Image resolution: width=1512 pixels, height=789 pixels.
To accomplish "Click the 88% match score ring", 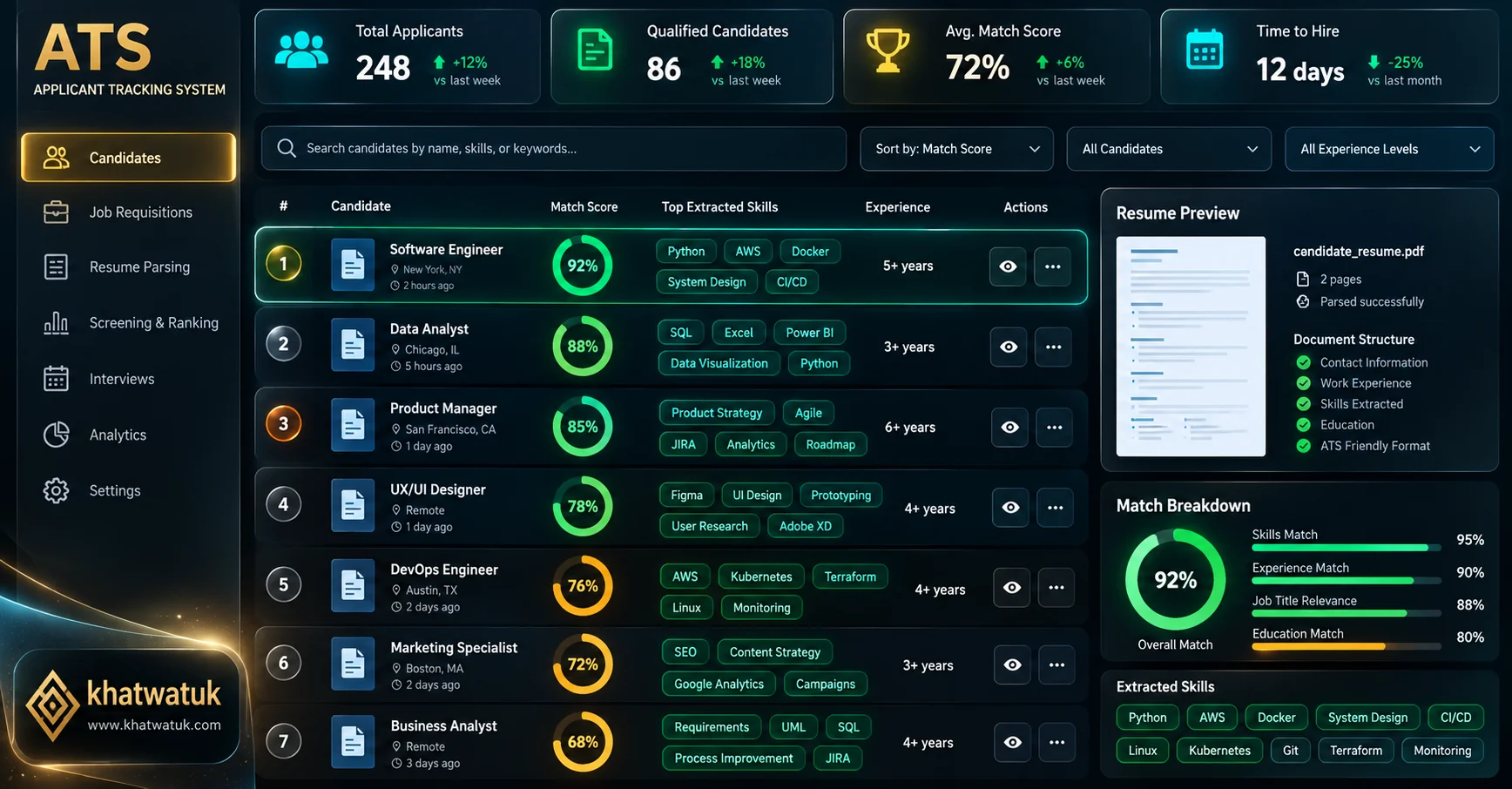I will tap(583, 347).
